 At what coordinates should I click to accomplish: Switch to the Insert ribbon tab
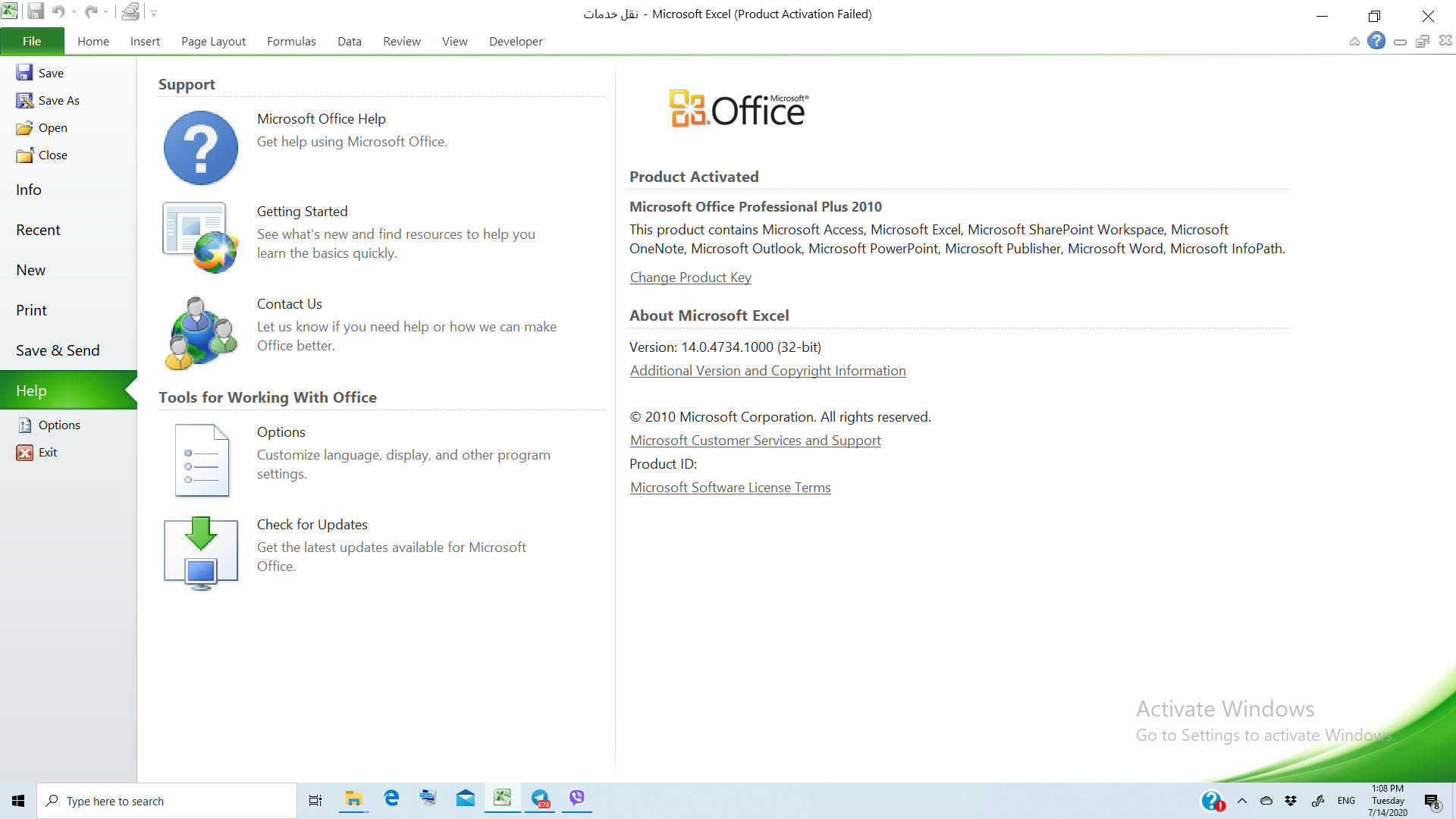tap(145, 41)
